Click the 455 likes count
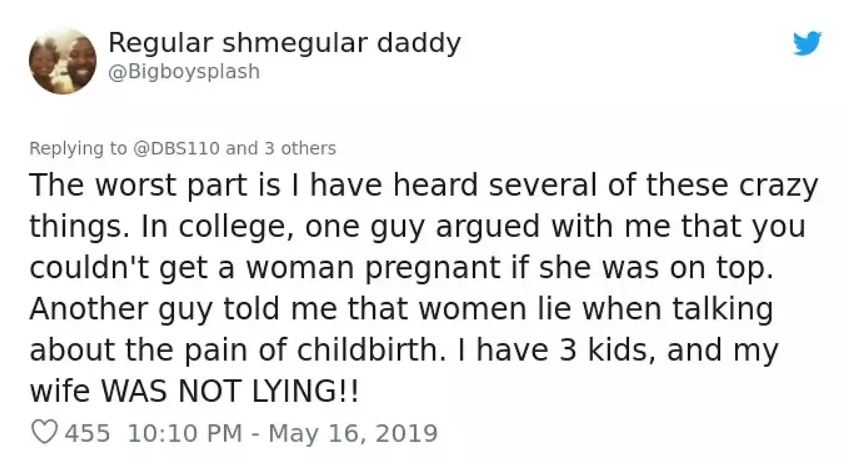The width and height of the screenshot is (846, 463). tap(86, 433)
